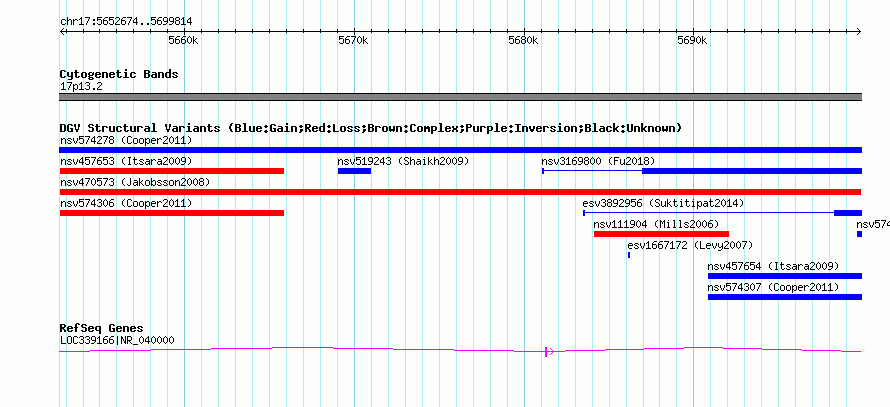Click the 5670k ruler tick label
Image resolution: width=890 pixels, height=407 pixels.
point(353,40)
